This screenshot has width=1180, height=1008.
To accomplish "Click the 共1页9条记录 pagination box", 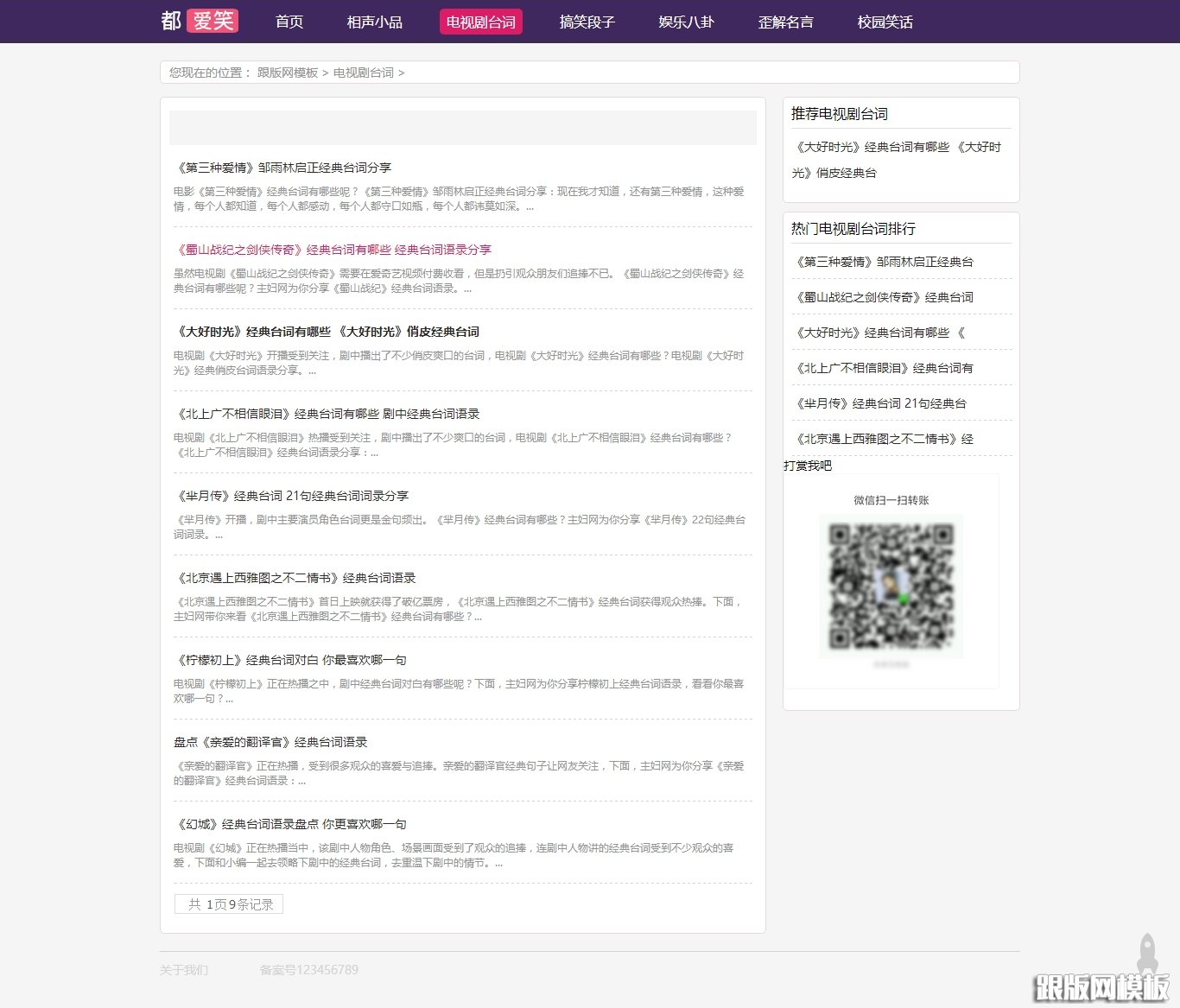I will tap(228, 903).
